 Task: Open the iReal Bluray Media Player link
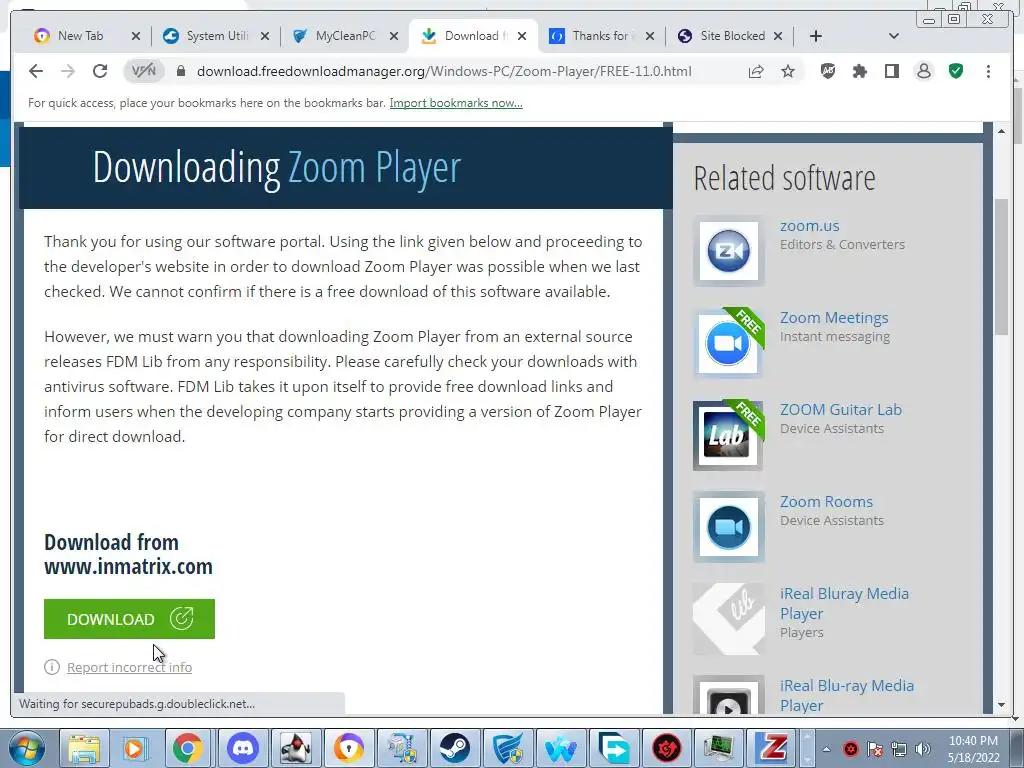[844, 603]
